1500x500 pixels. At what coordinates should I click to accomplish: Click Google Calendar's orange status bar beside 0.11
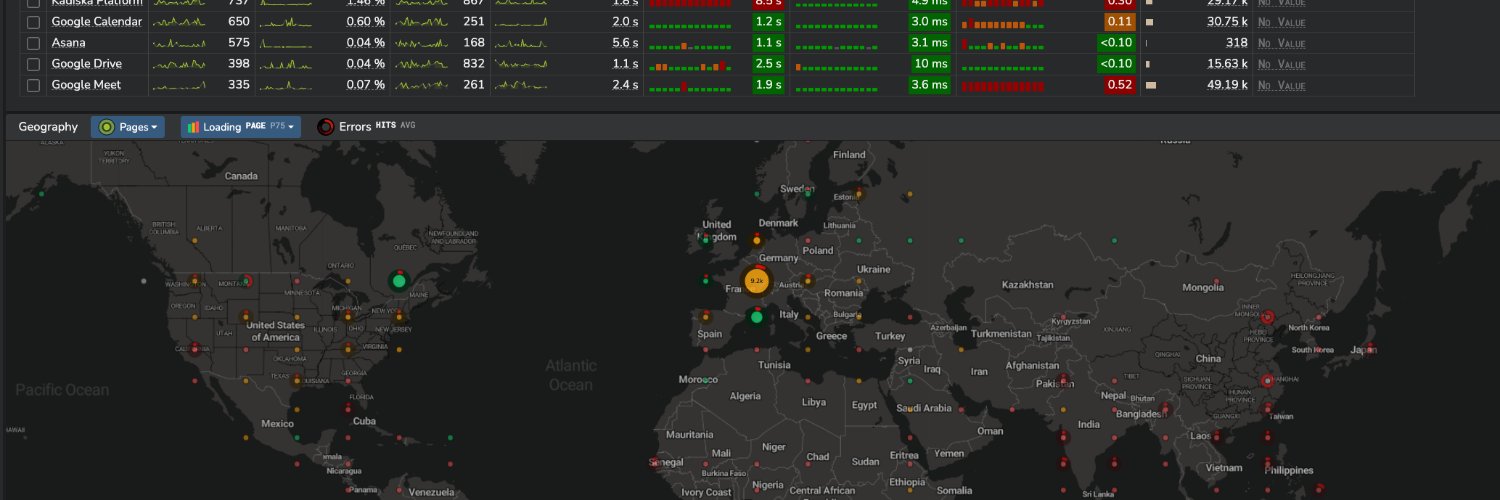pos(1003,22)
